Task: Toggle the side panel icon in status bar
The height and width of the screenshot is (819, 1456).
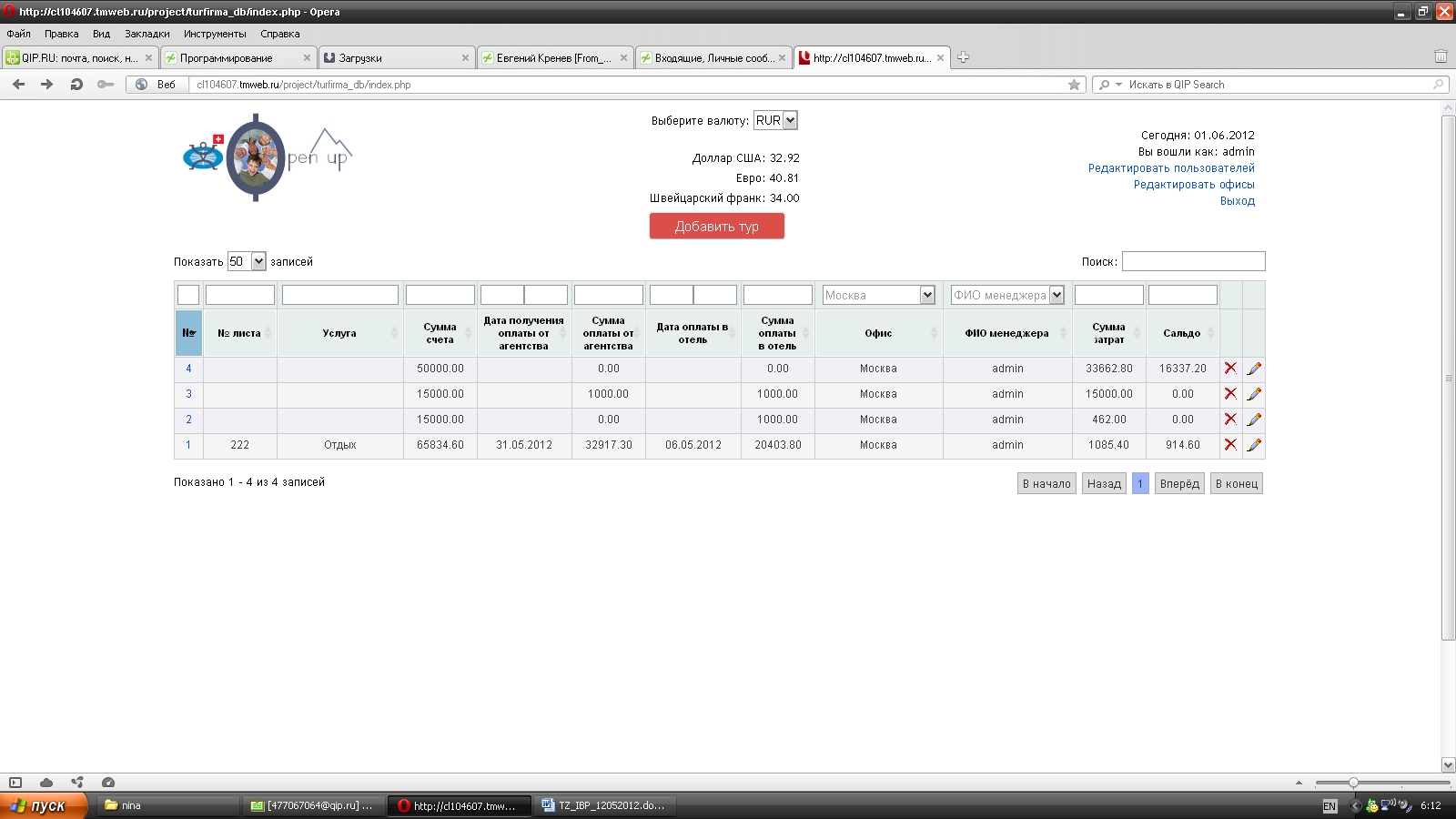Action: (15, 783)
